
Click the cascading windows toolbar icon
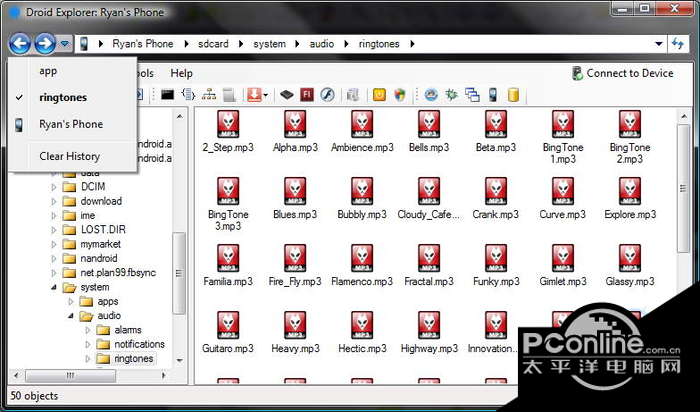(472, 95)
